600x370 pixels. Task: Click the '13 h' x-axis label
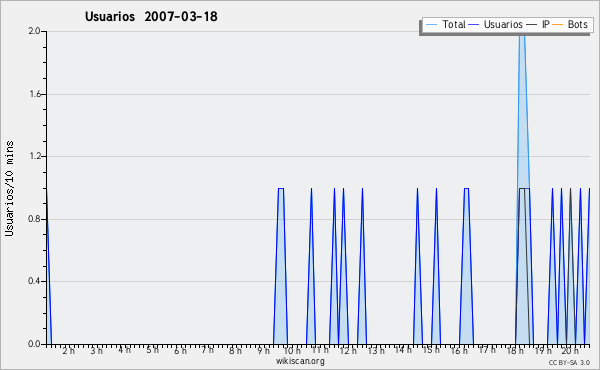(x=376, y=350)
